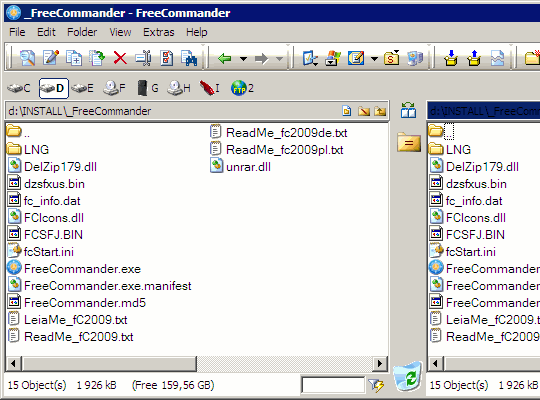540x400 pixels.
Task: Click the Windows flag toolbar icon
Action: 333,58
